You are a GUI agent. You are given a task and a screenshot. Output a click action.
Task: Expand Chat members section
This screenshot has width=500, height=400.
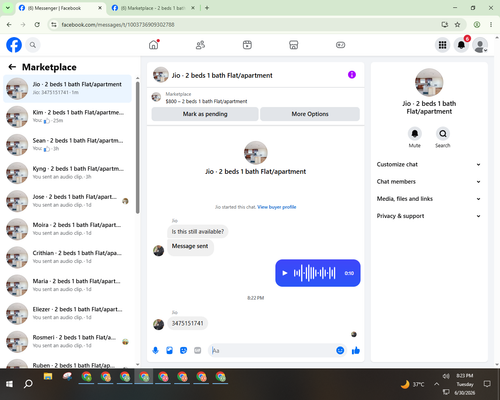(429, 182)
